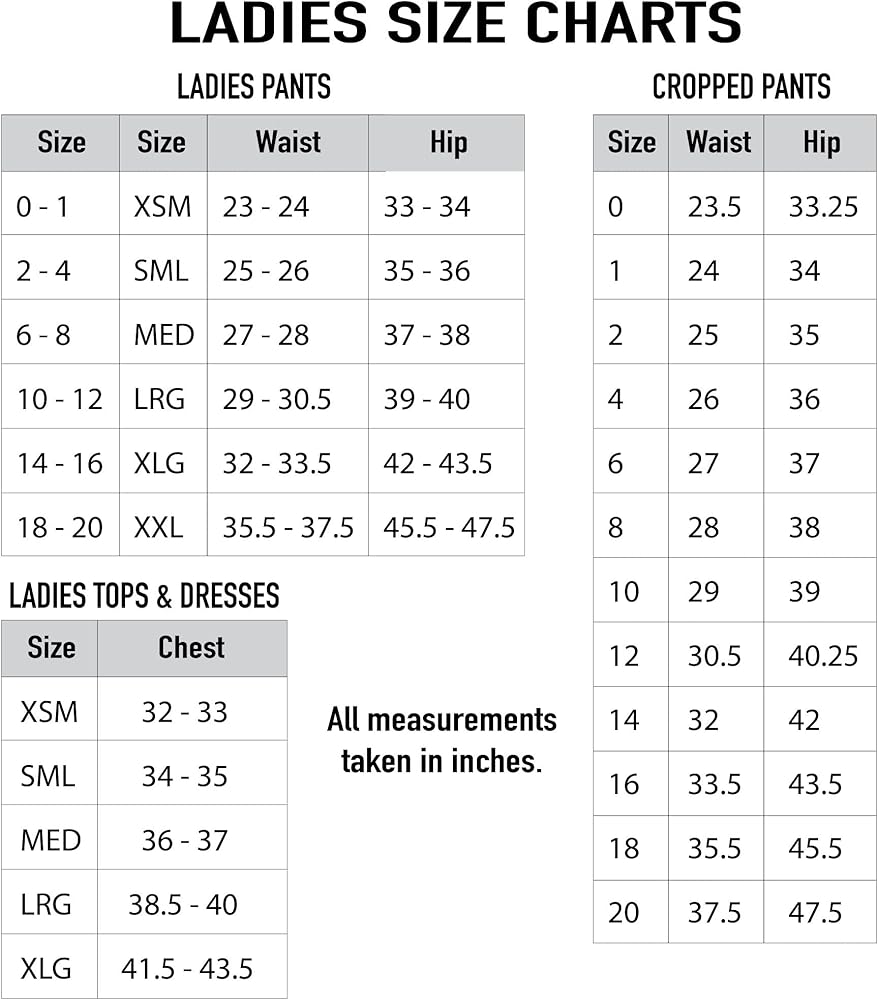
Task: Click the 33.25 hip value
Action: 823,207
